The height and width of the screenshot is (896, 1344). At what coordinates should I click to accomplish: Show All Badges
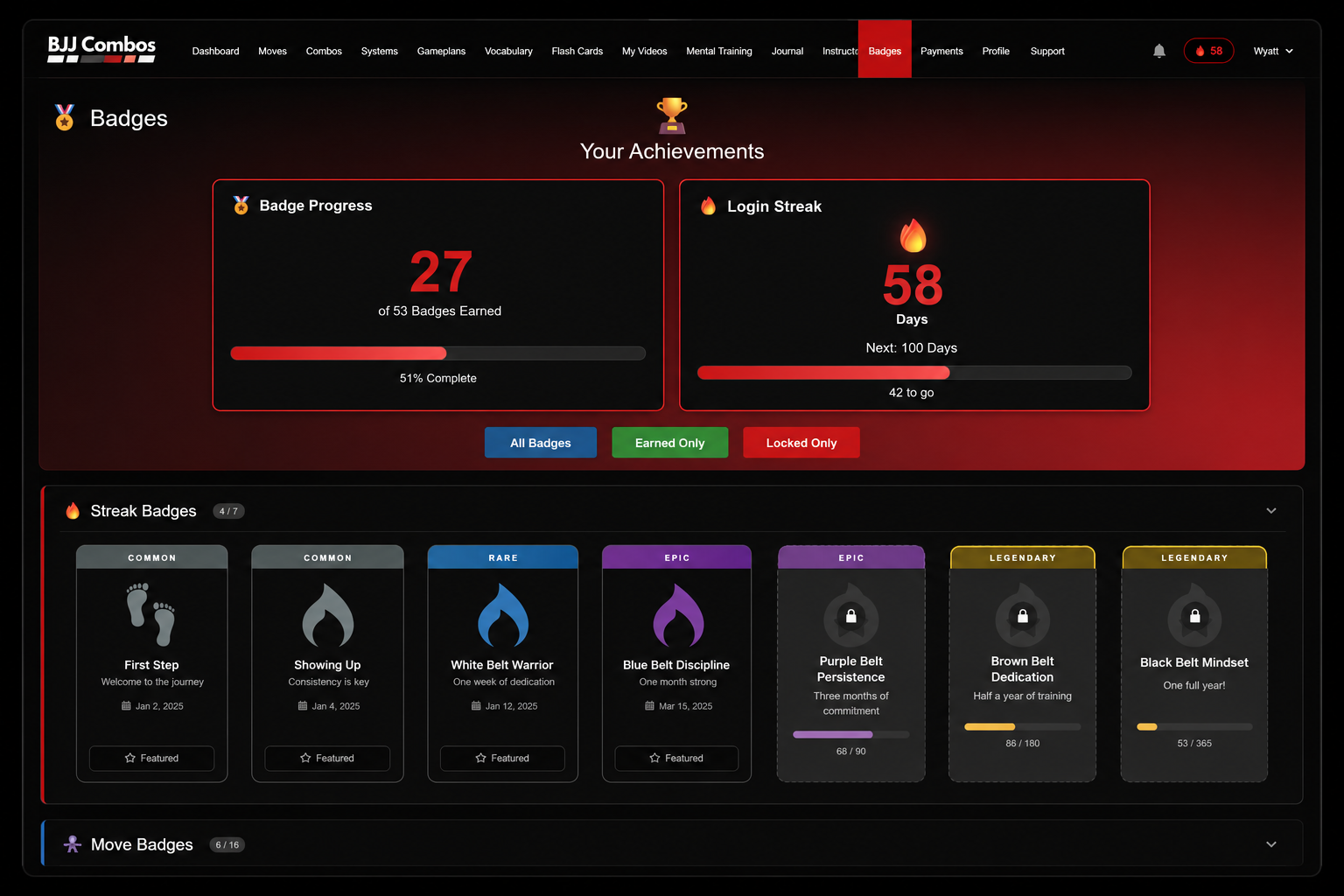coord(541,443)
